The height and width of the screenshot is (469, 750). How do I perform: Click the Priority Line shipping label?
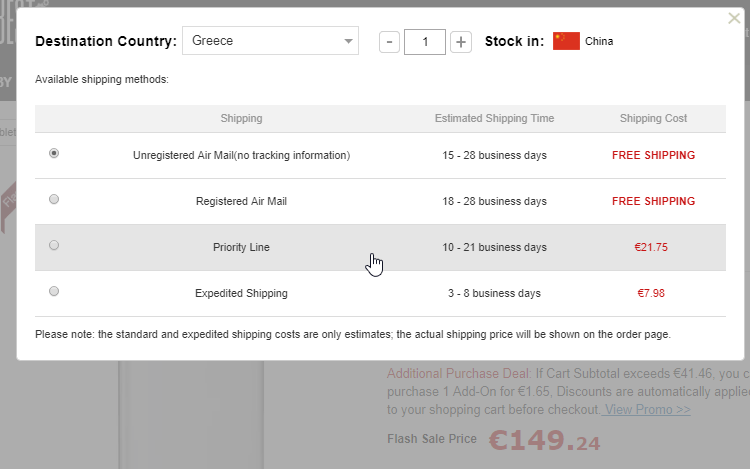coord(241,247)
